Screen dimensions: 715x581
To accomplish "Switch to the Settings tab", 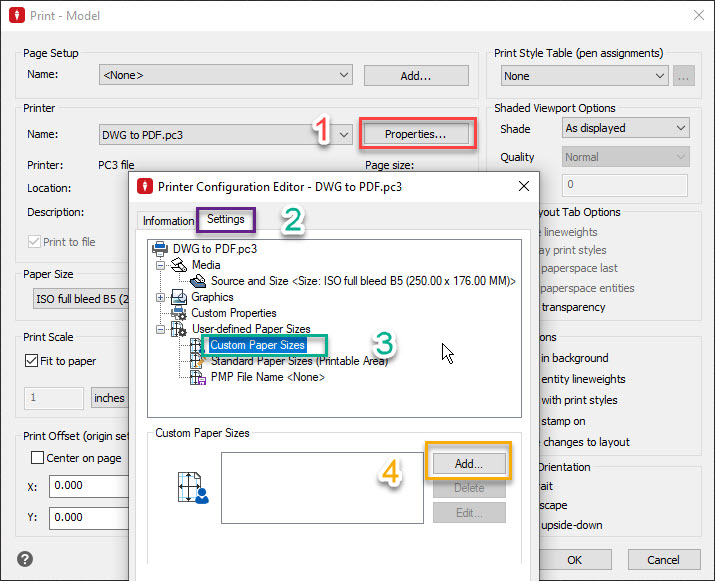I will pyautogui.click(x=225, y=219).
